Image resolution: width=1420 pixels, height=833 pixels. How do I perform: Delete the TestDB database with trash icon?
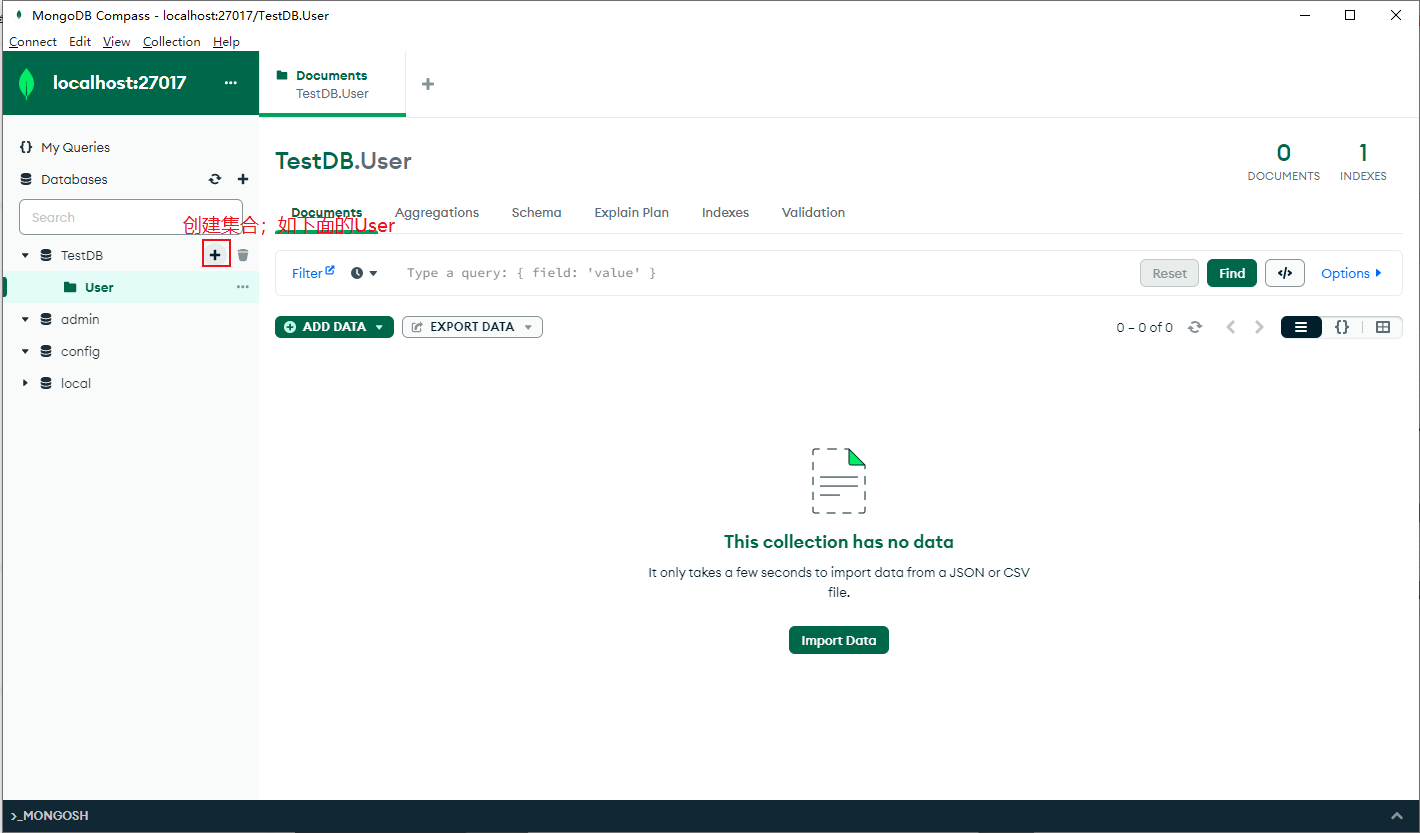243,255
